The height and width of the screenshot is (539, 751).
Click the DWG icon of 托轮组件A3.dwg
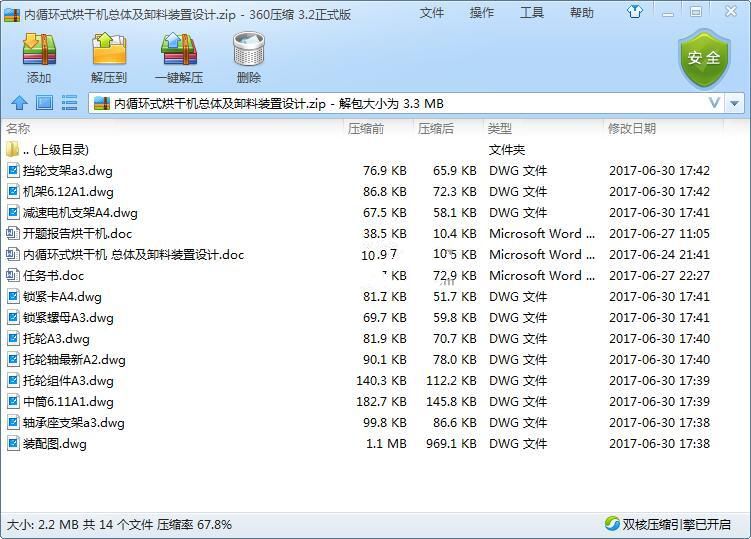tap(13, 381)
